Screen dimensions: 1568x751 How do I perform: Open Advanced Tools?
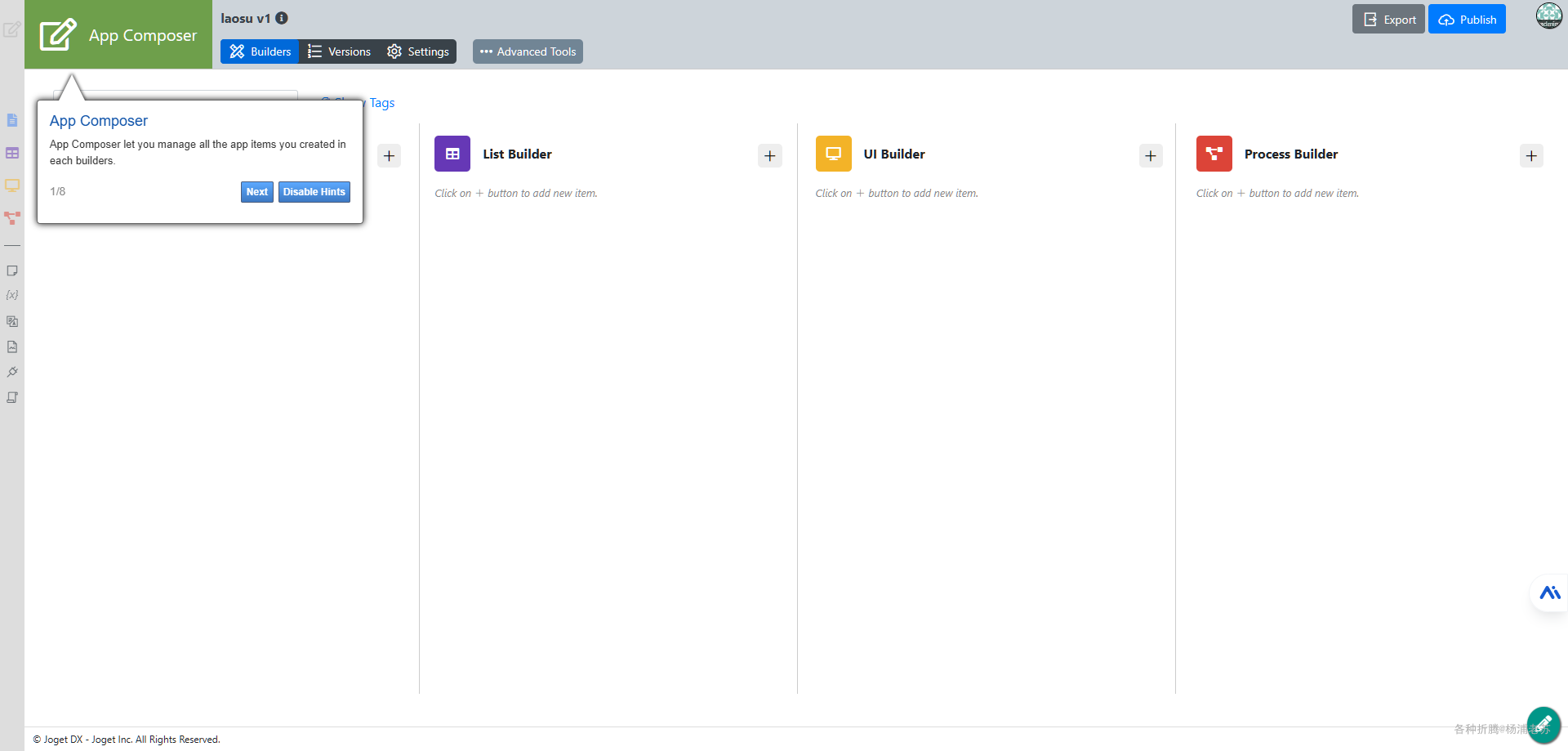528,51
